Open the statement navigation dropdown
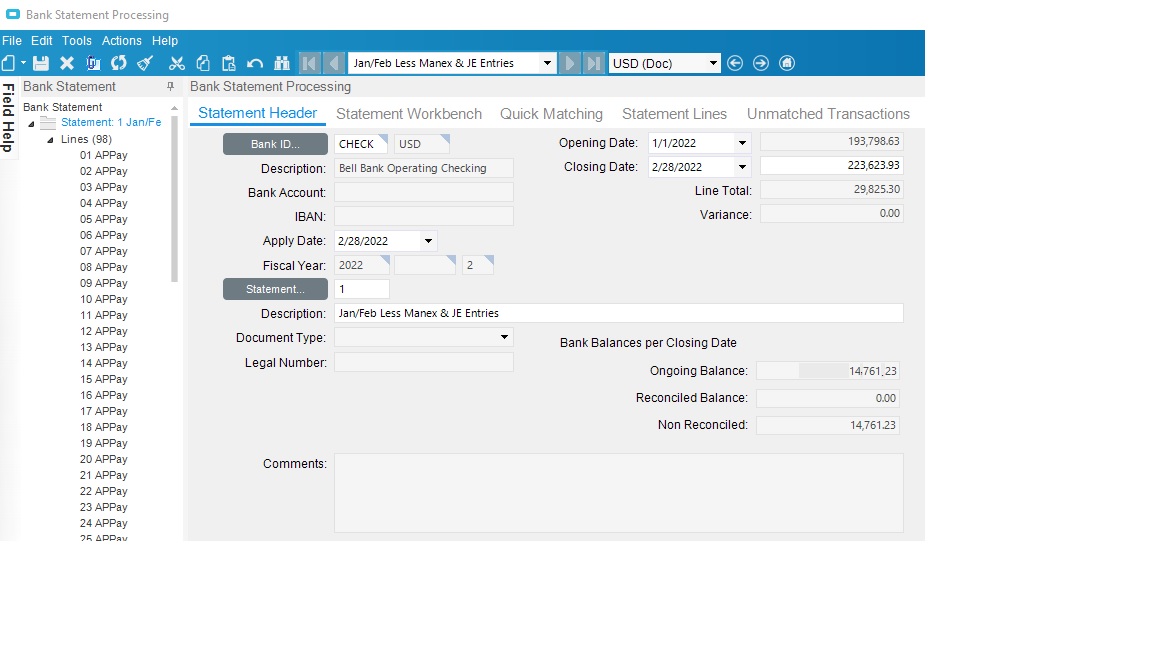Screen dimensions: 1152x648 tap(547, 63)
